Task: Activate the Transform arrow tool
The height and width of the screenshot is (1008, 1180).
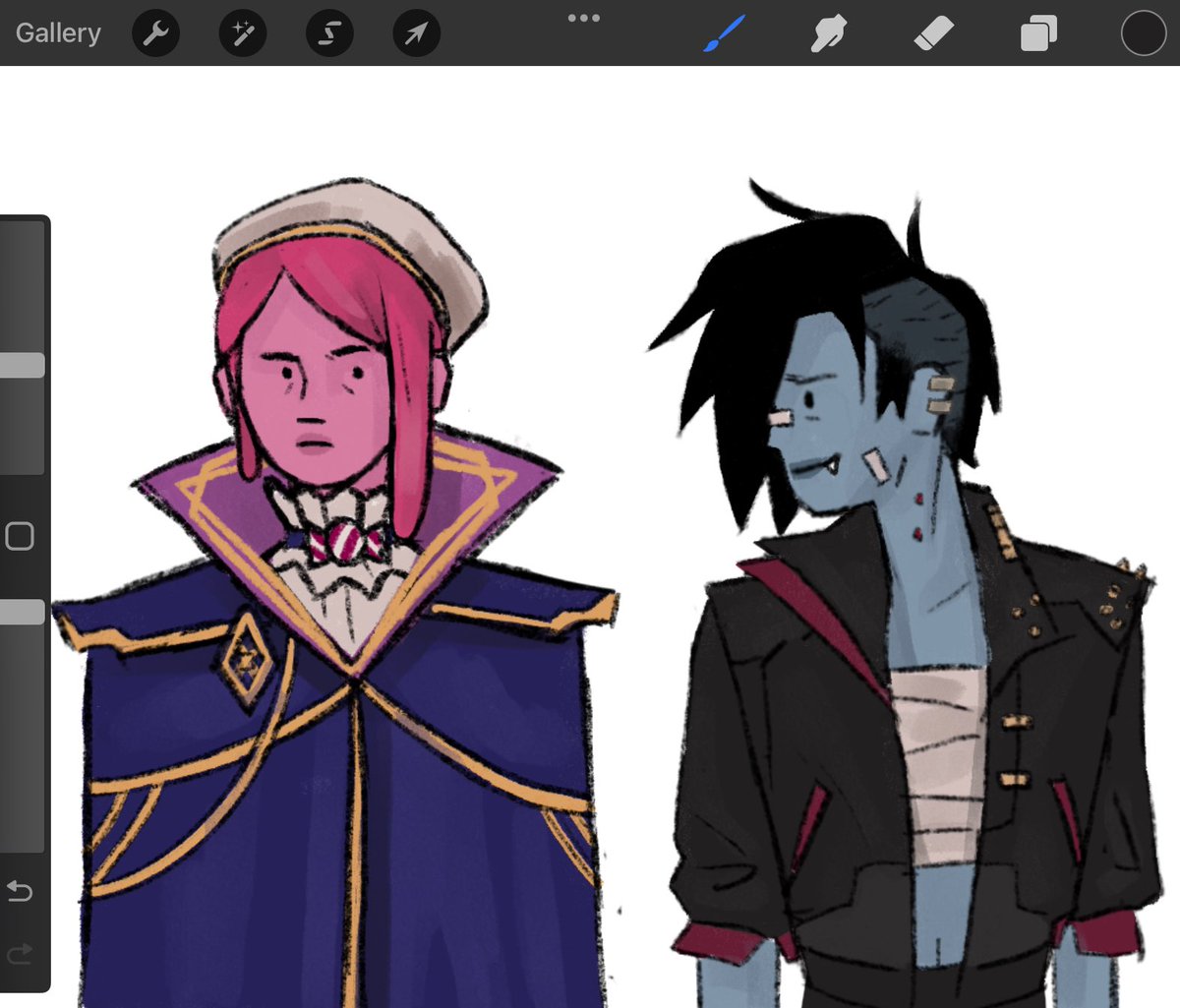Action: click(416, 34)
